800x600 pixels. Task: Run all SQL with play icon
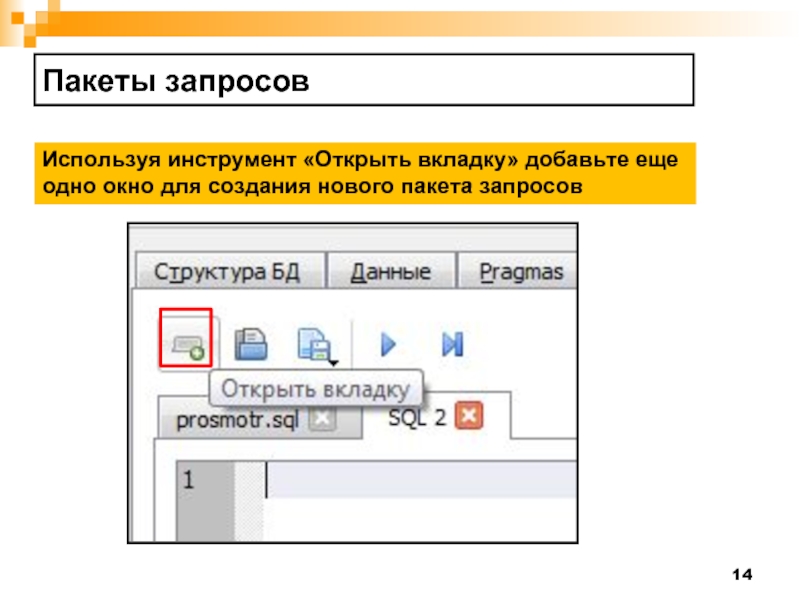click(389, 344)
